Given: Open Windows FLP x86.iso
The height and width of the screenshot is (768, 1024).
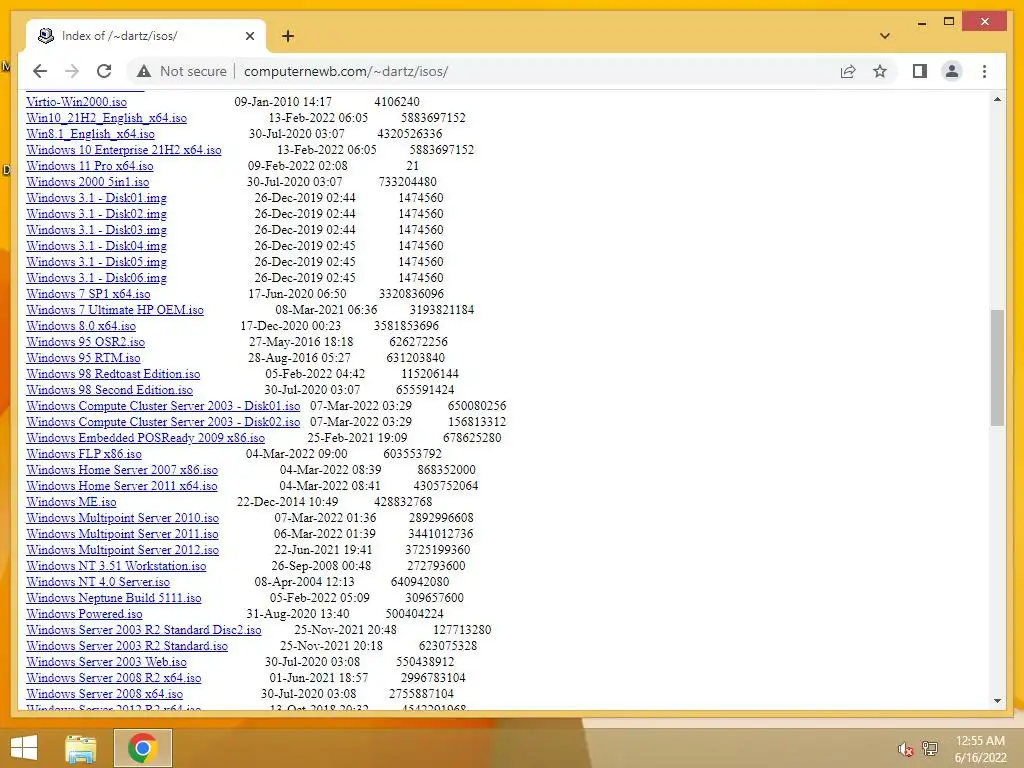Looking at the screenshot, I should (84, 454).
